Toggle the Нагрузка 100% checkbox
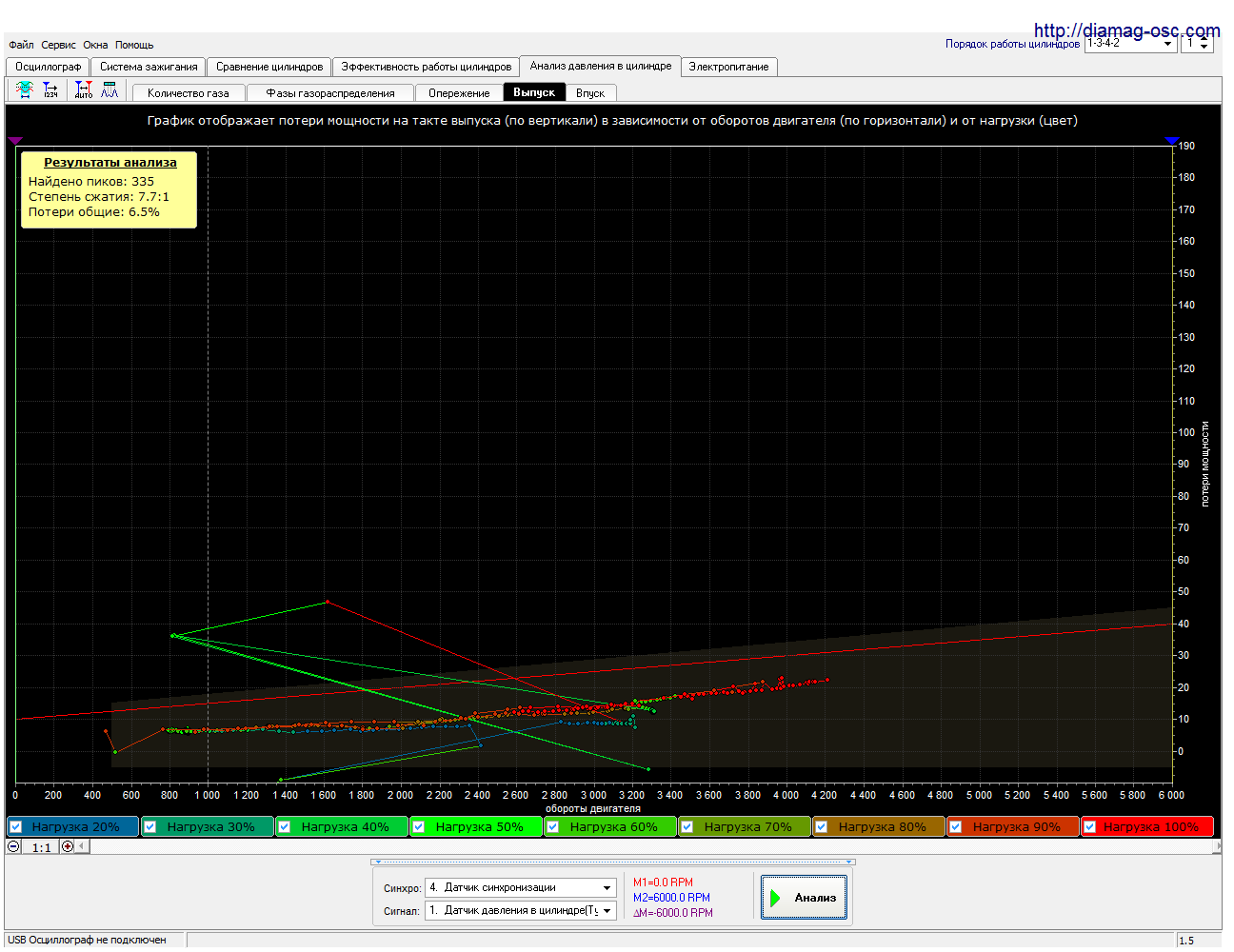1234x952 pixels. (1089, 826)
